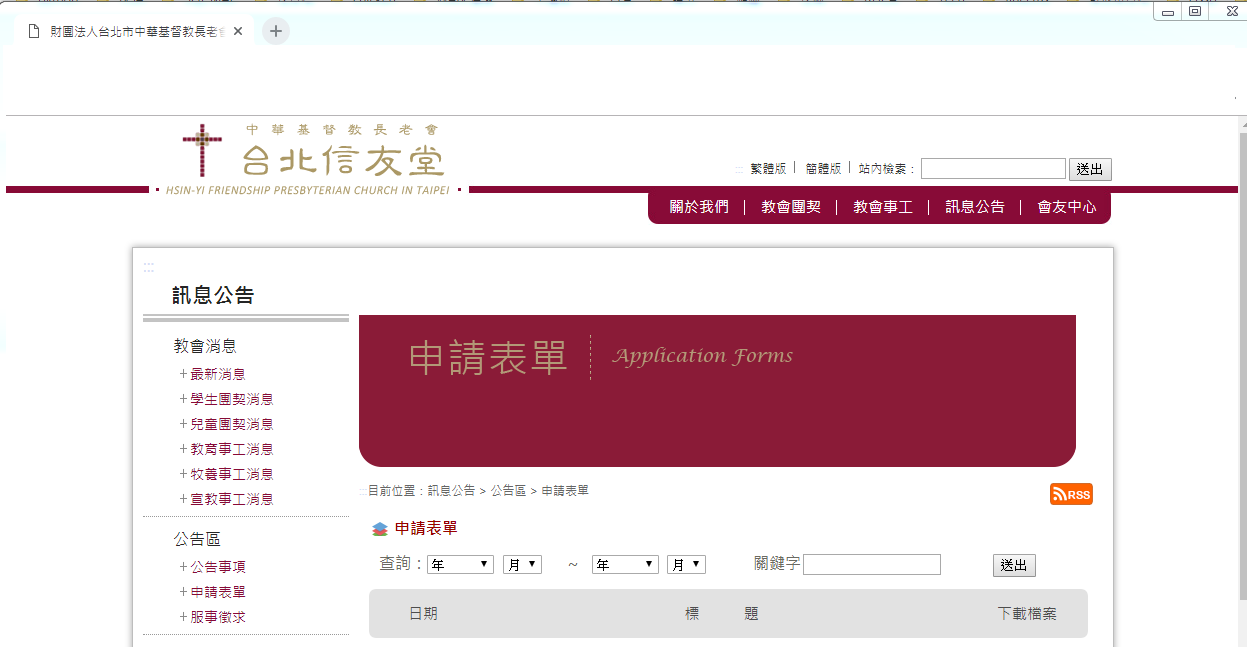
Task: Open 申請表單 in sidebar
Action: tap(218, 592)
